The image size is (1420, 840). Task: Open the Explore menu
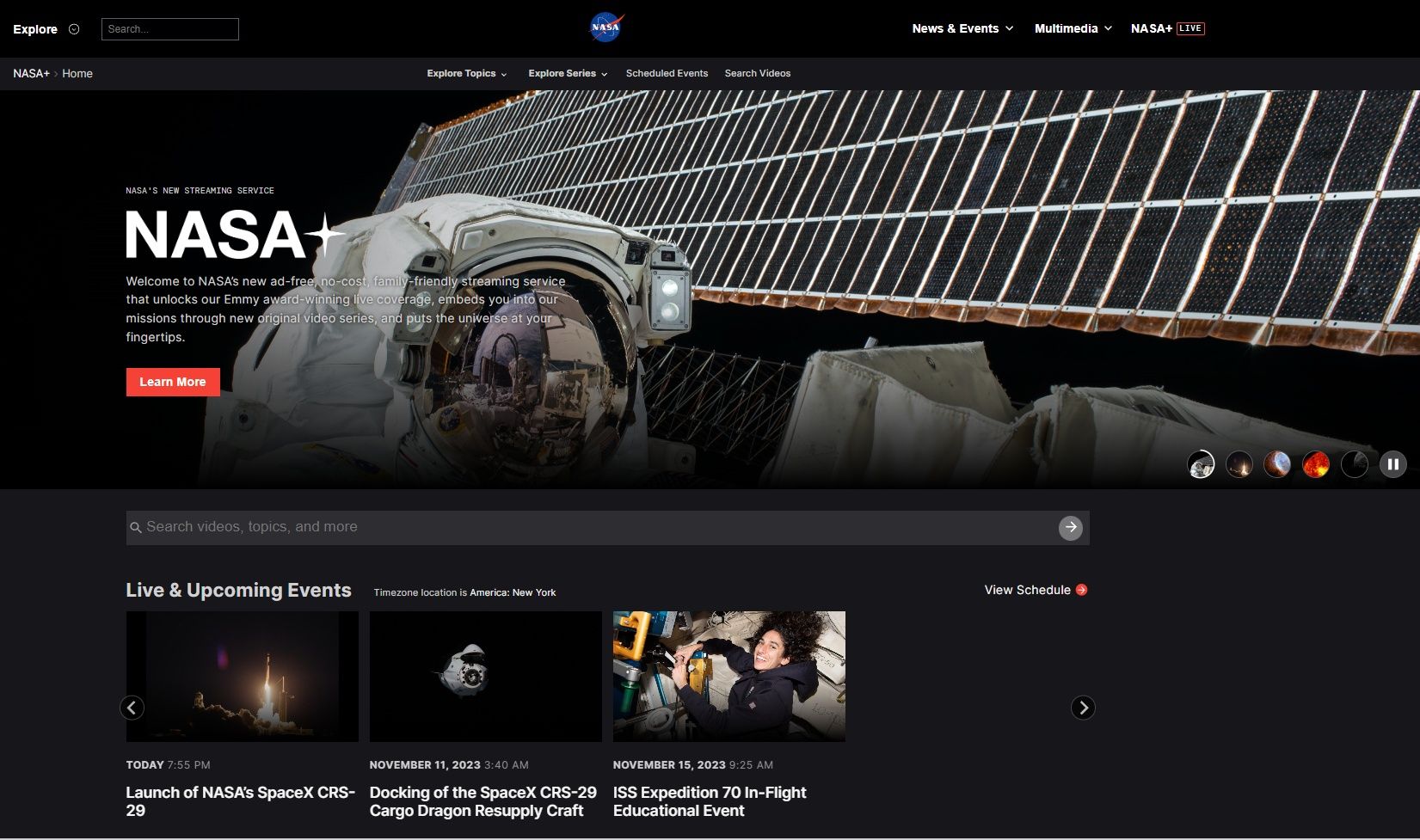click(x=35, y=29)
